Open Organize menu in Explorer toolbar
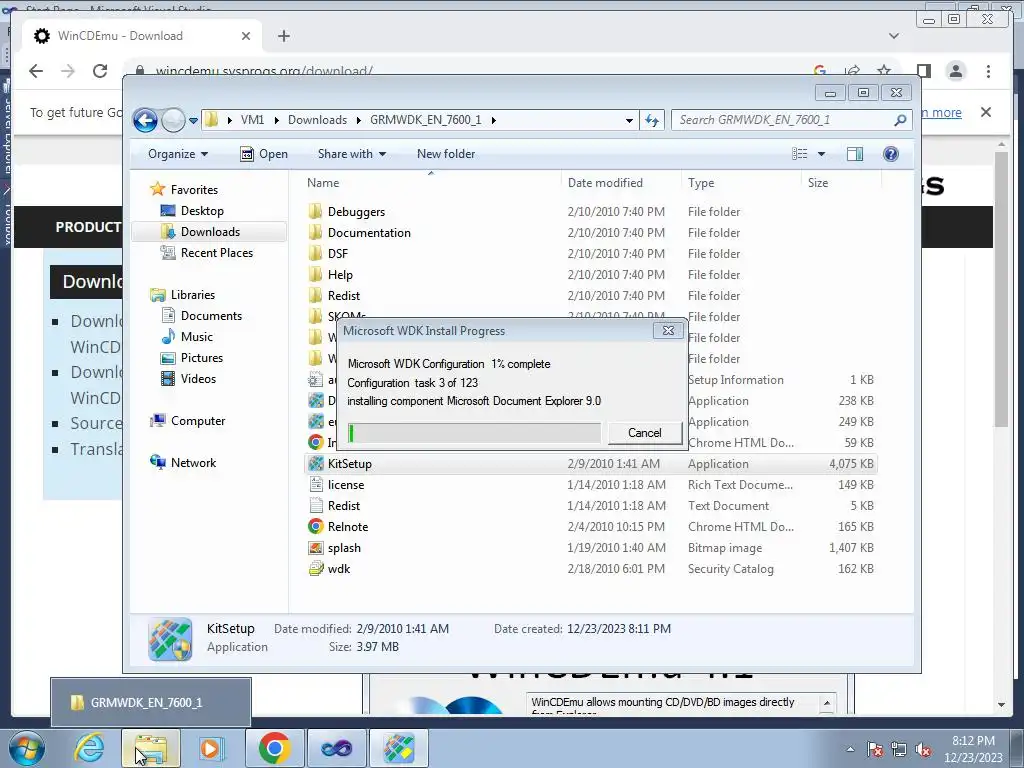The height and width of the screenshot is (768, 1024). pos(178,154)
